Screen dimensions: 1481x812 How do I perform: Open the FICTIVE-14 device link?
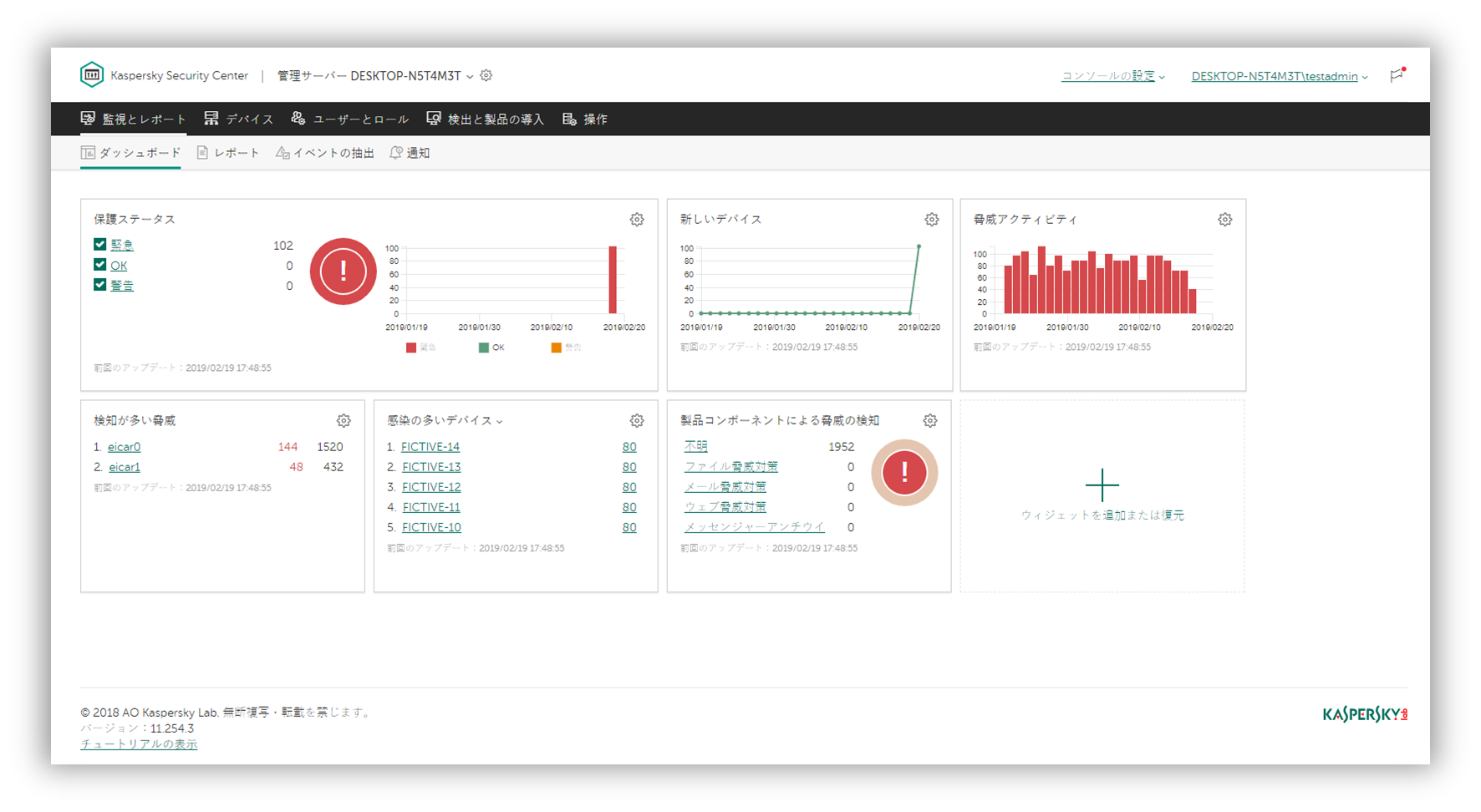coord(430,447)
